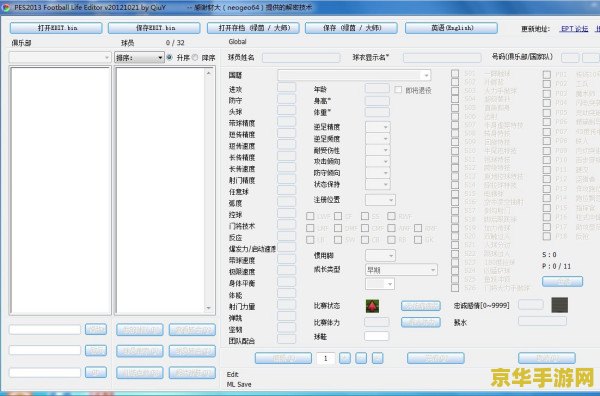
Task: Switch language with 英语(English) button
Action: coord(451,28)
